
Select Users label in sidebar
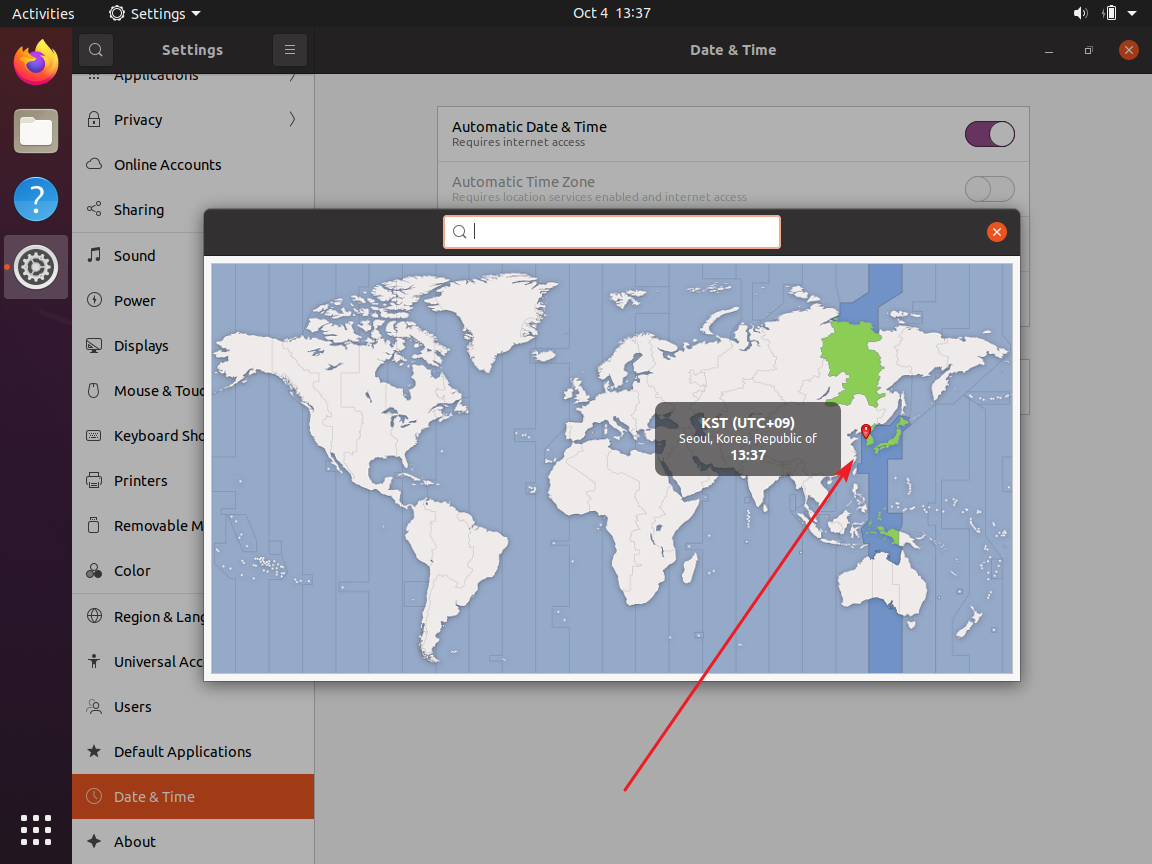[133, 707]
